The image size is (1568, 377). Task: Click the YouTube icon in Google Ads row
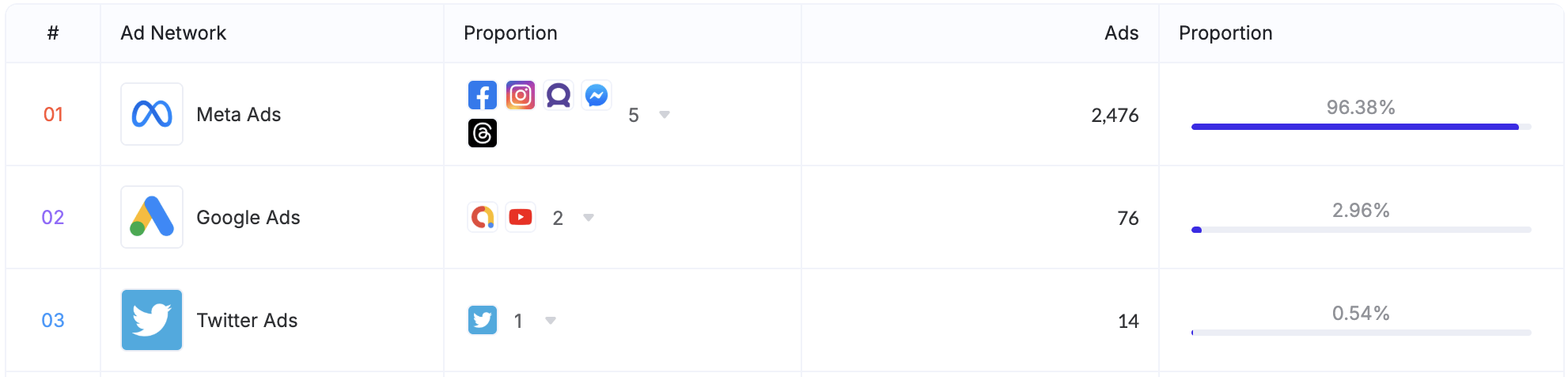tap(521, 217)
